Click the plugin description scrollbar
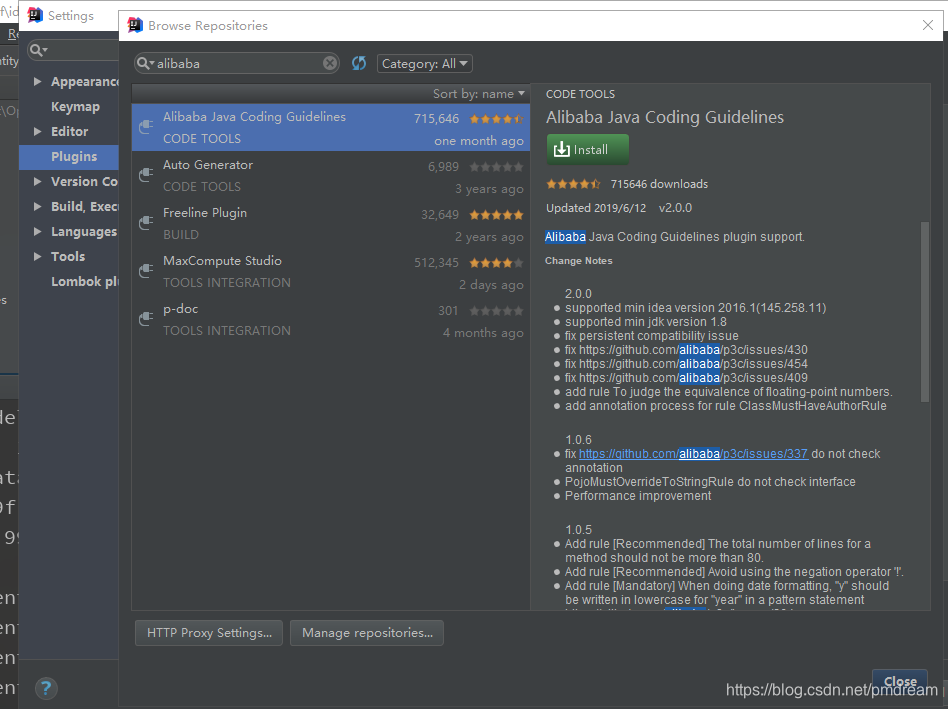 coord(924,312)
